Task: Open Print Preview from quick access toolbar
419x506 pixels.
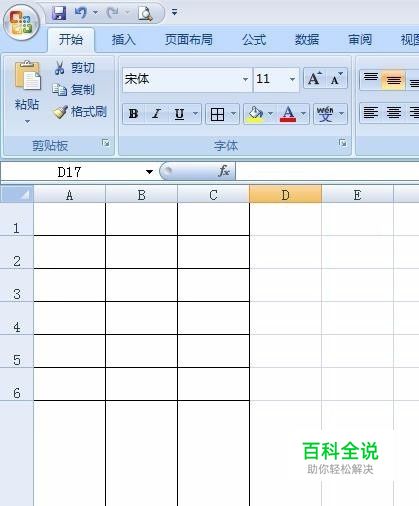Action: [145, 13]
